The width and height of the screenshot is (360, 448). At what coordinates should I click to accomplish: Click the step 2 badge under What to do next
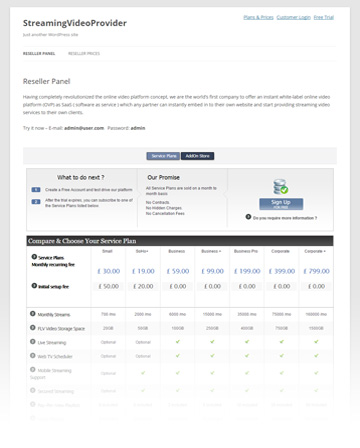pos(36,202)
